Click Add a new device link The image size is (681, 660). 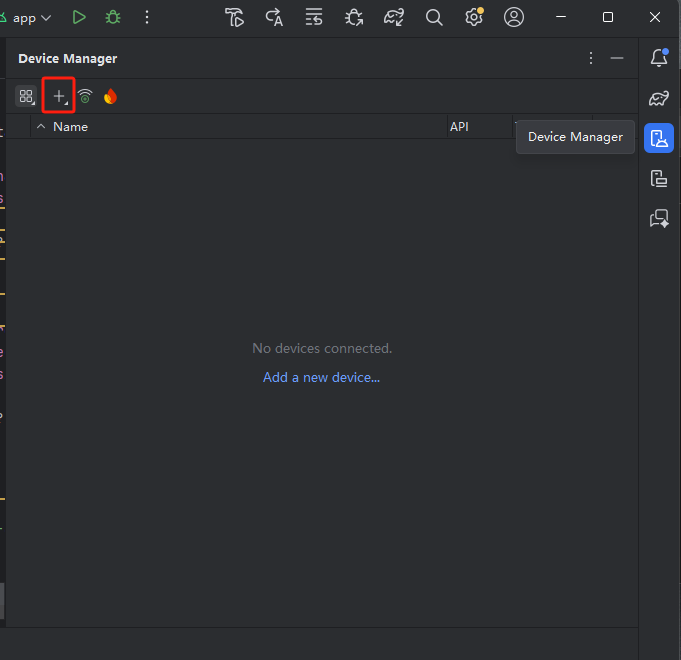pos(321,377)
